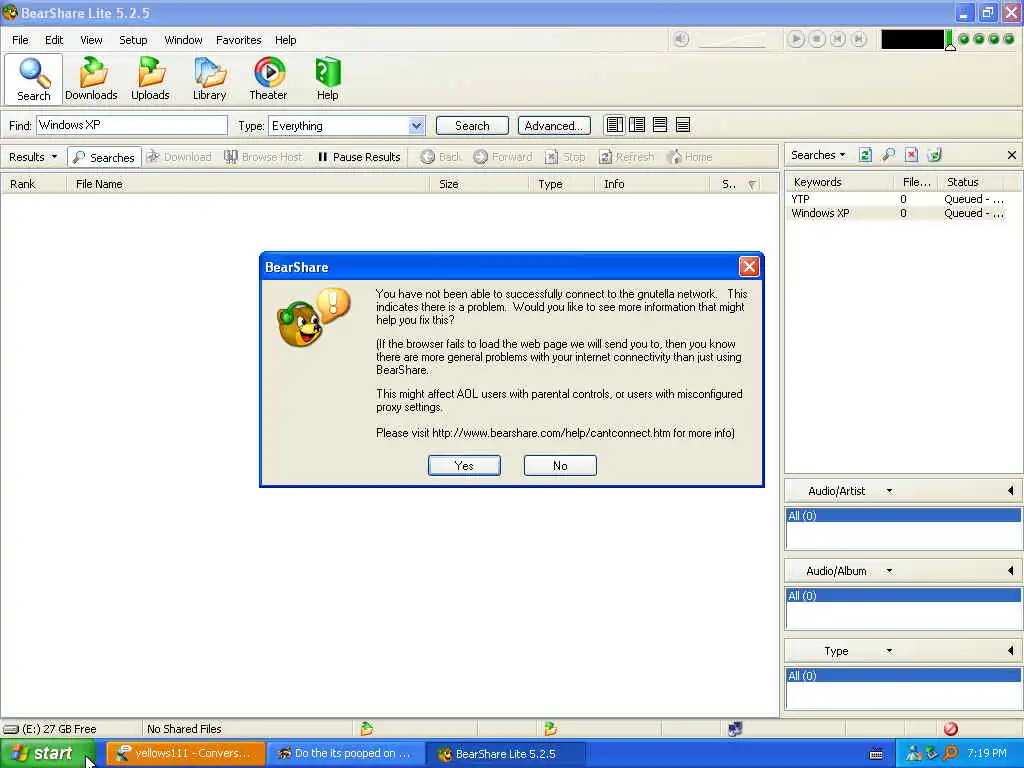Toggle the Searches pane button
Image resolution: width=1024 pixels, height=768 pixels.
(104, 157)
